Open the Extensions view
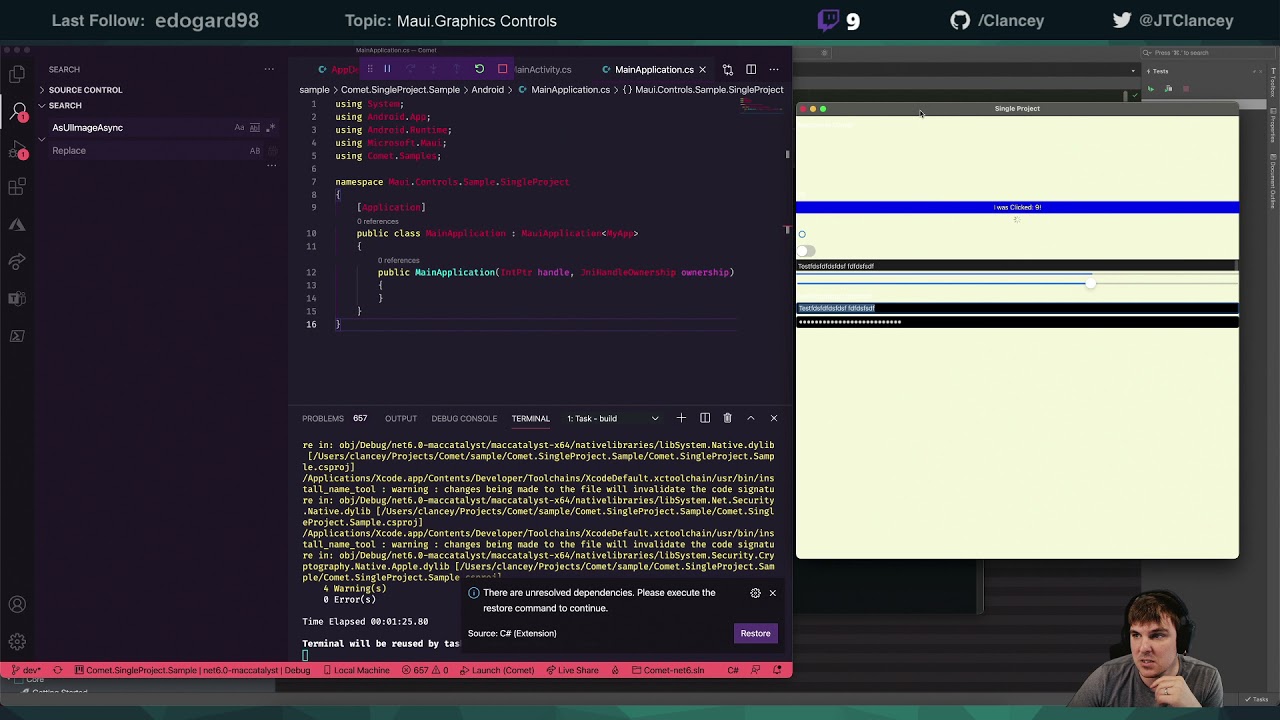The height and width of the screenshot is (720, 1280). (17, 187)
